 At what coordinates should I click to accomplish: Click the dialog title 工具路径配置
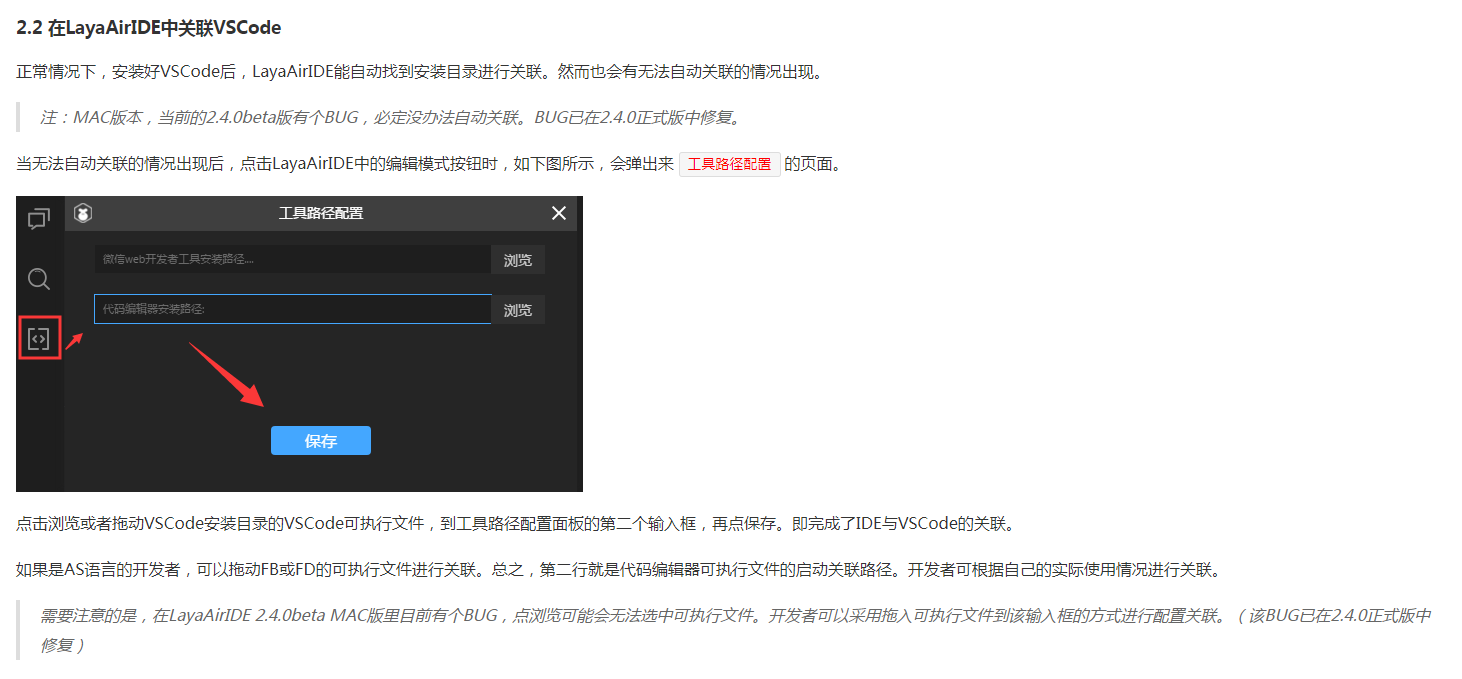tap(321, 213)
